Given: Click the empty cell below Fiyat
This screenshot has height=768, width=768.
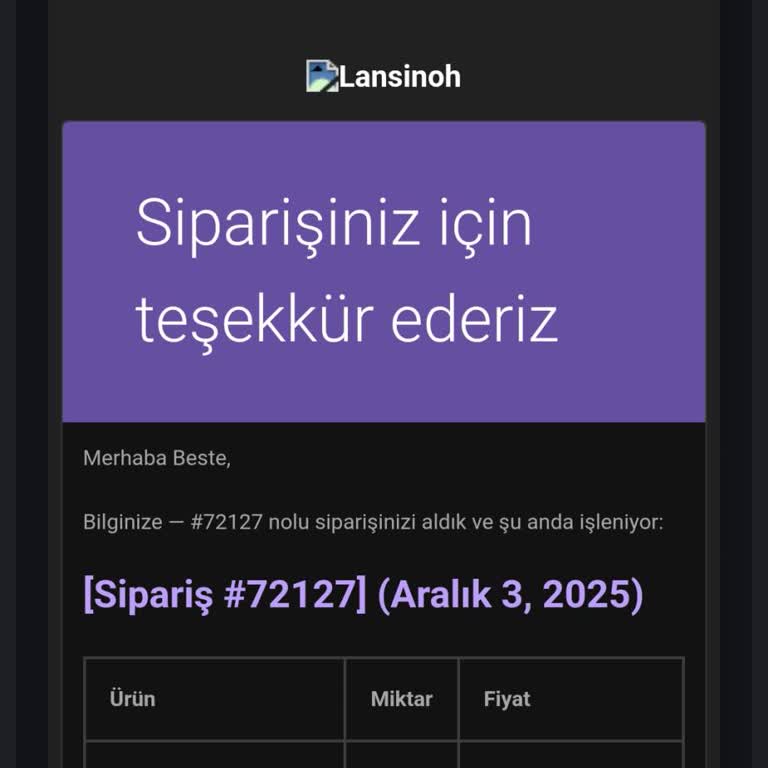Looking at the screenshot, I should (x=570, y=754).
